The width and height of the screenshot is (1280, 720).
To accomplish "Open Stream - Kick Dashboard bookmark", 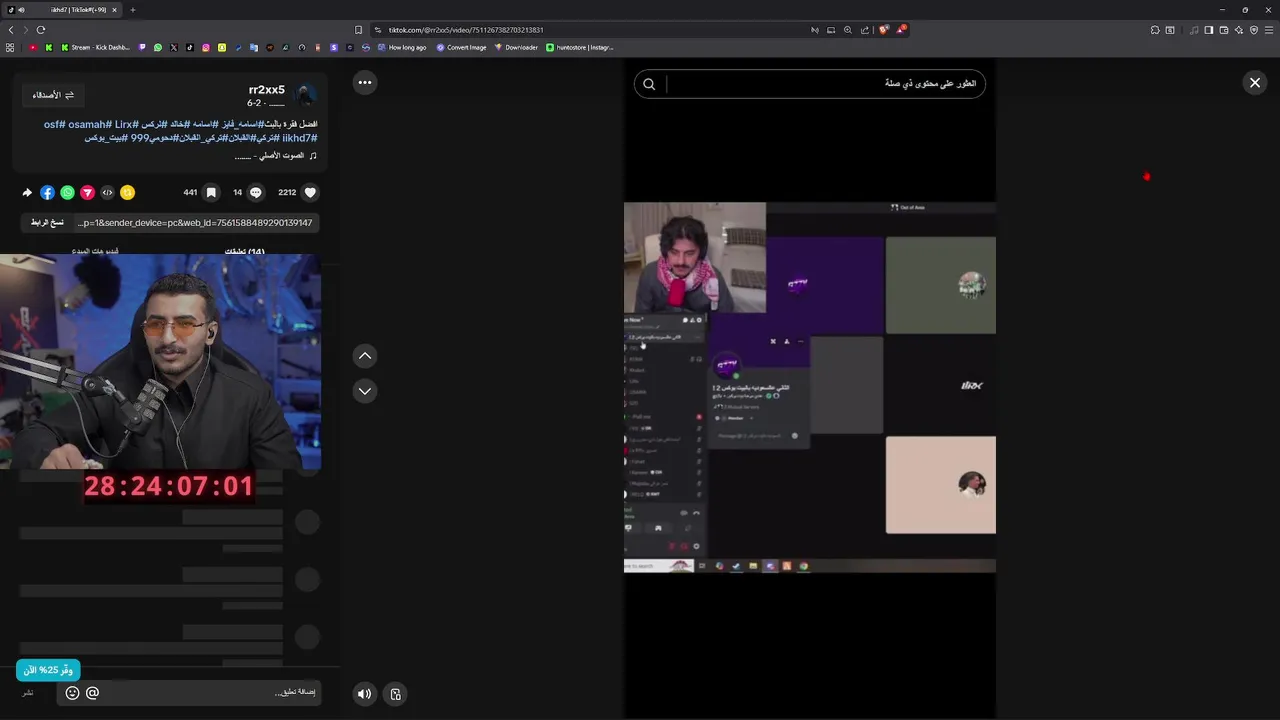I will (96, 47).
